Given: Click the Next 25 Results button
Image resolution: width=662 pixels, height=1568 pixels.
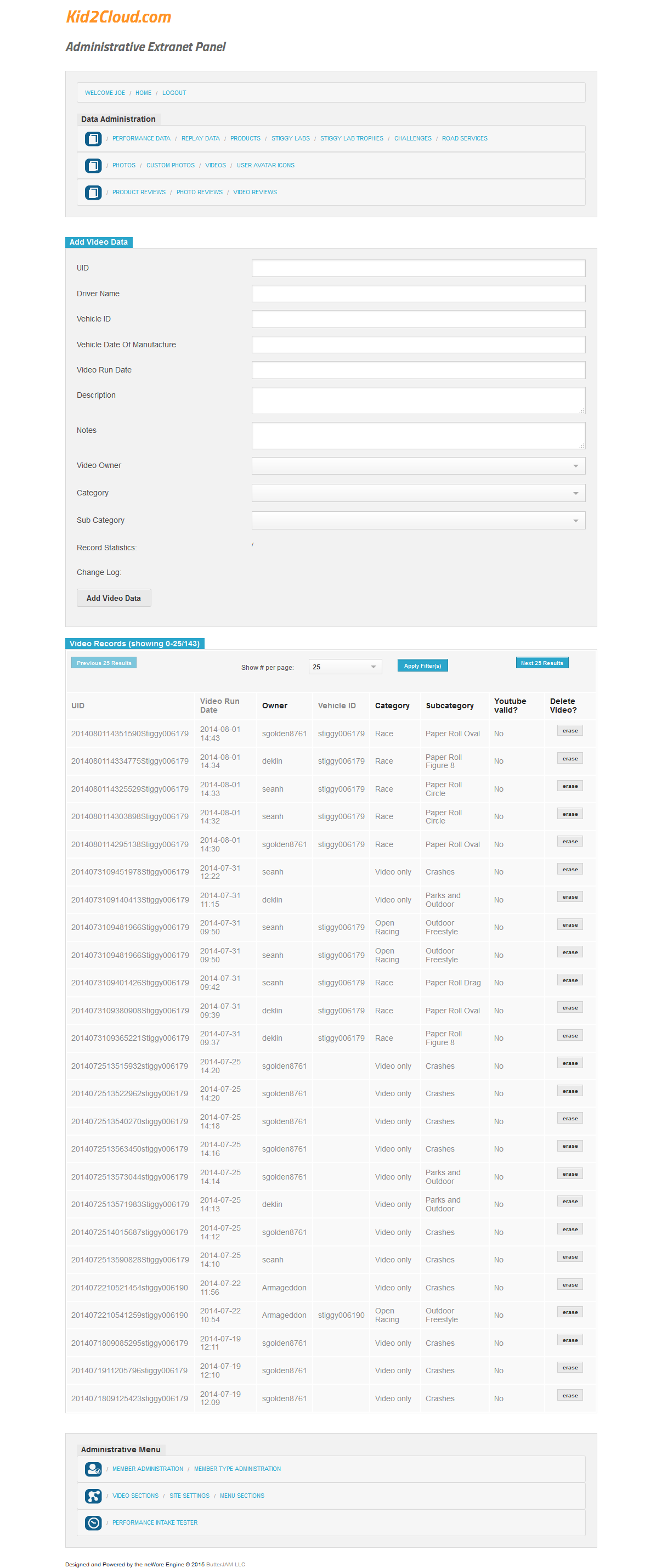Looking at the screenshot, I should pos(541,663).
